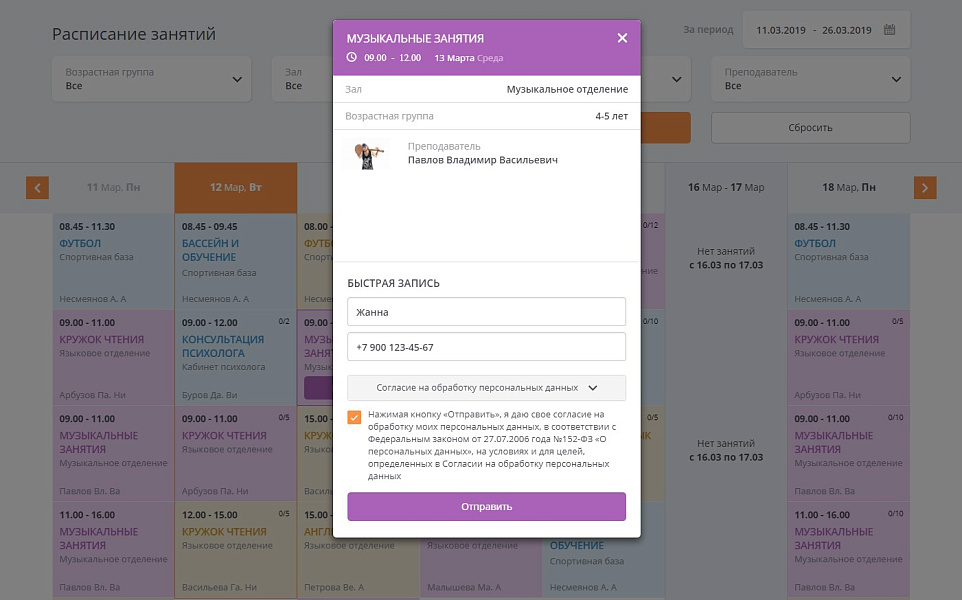Close the Музыкальные занятия popup
The height and width of the screenshot is (600, 962).
pyautogui.click(x=622, y=38)
